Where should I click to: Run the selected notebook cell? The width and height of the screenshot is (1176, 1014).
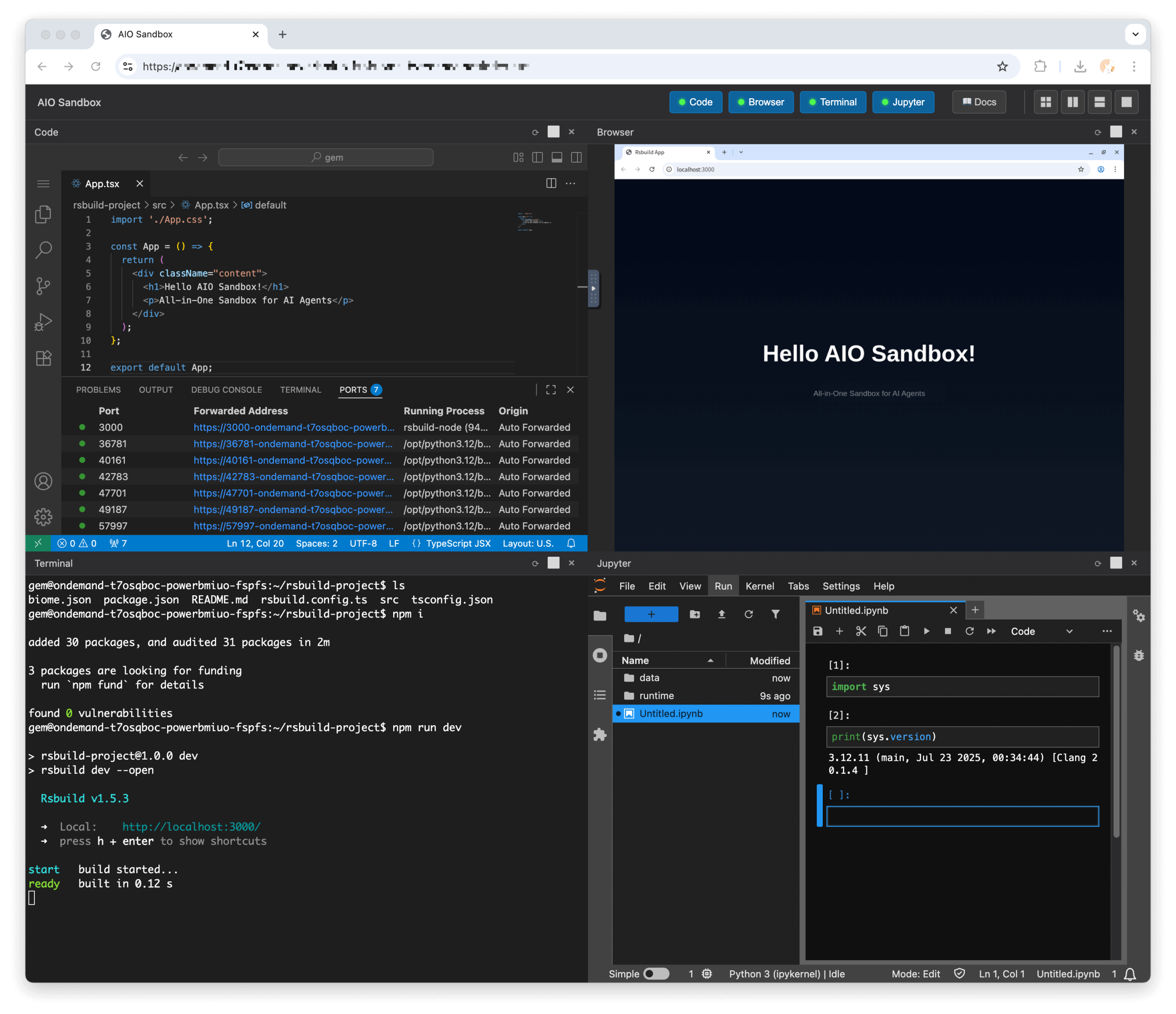click(927, 631)
